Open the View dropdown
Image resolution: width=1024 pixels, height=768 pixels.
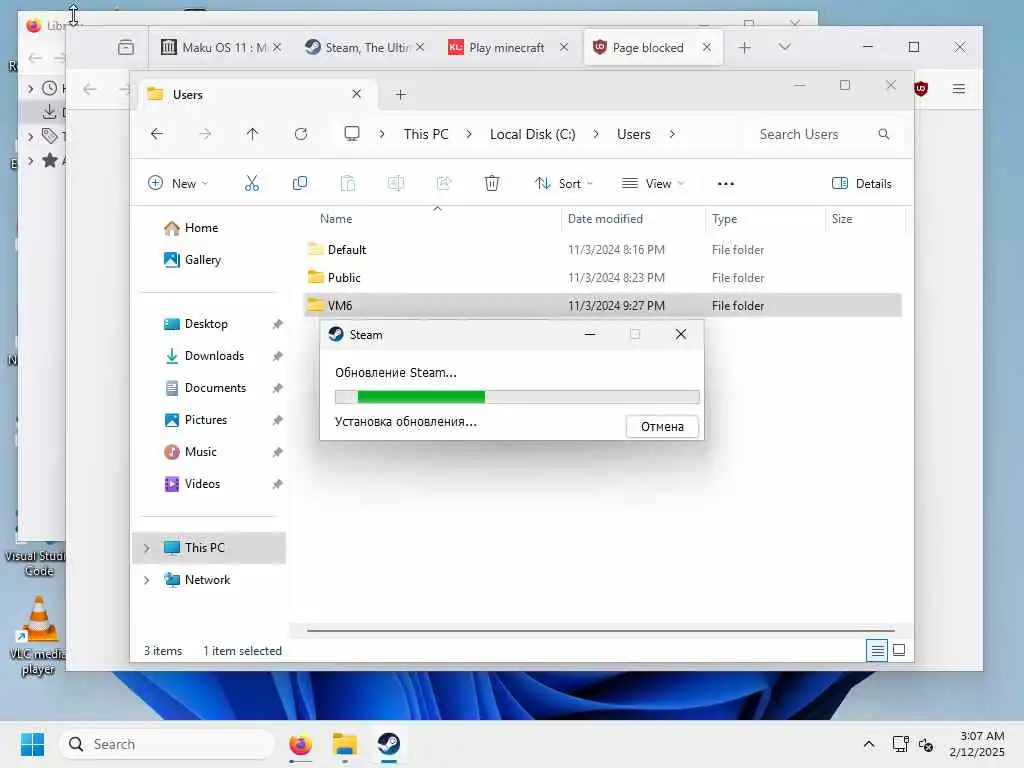click(652, 184)
